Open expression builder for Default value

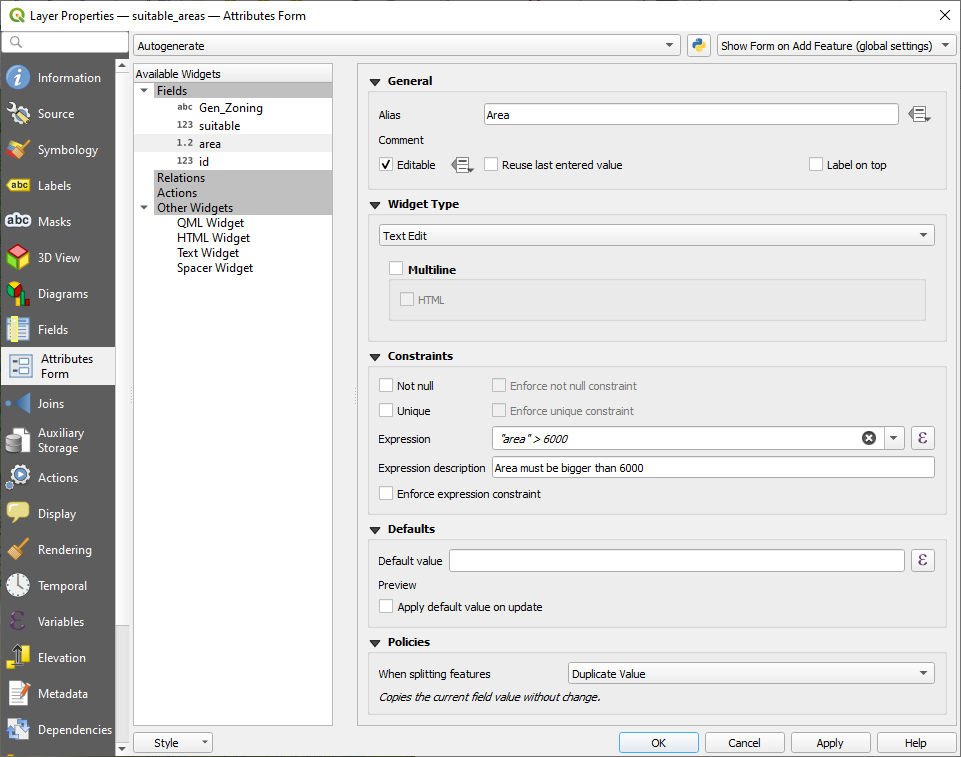922,560
